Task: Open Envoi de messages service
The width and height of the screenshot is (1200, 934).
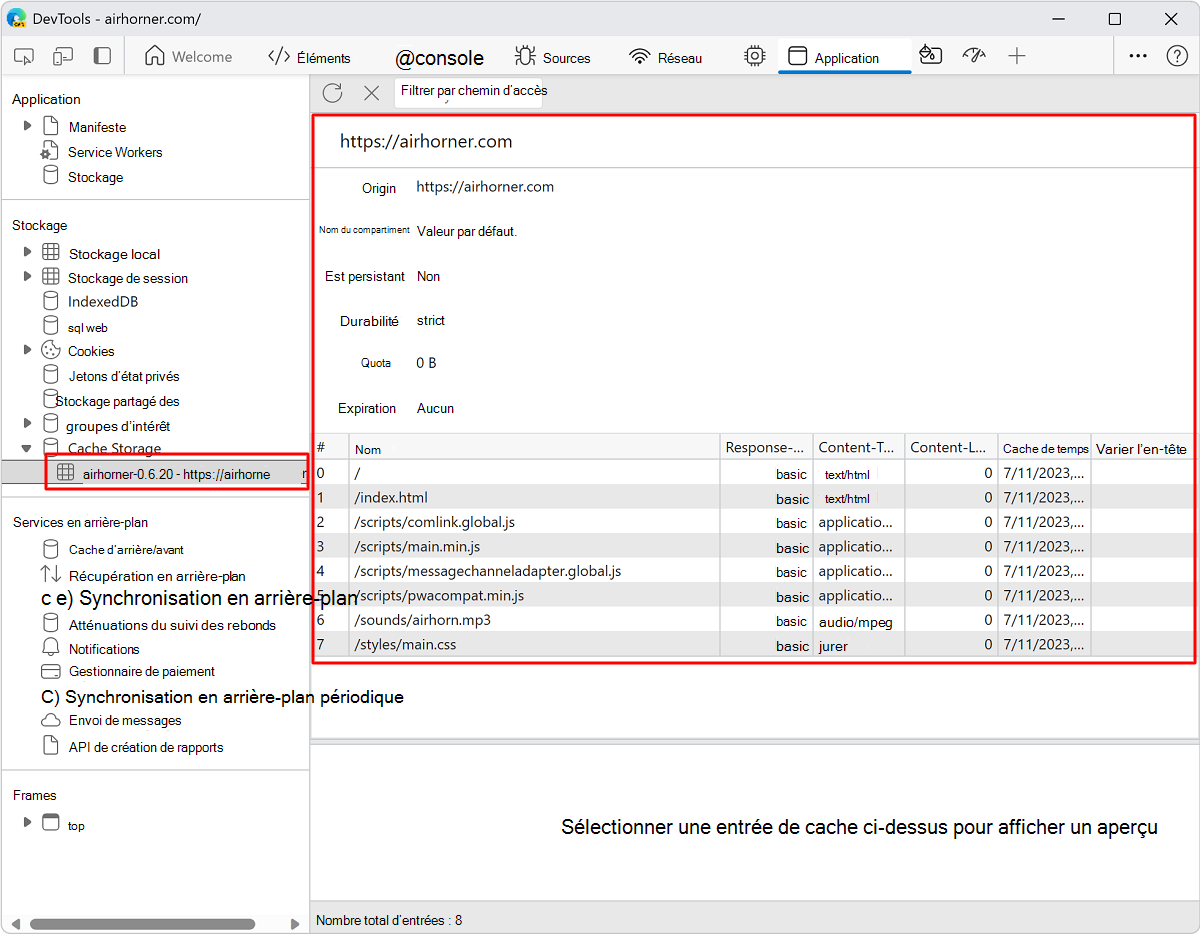Action: pos(125,720)
